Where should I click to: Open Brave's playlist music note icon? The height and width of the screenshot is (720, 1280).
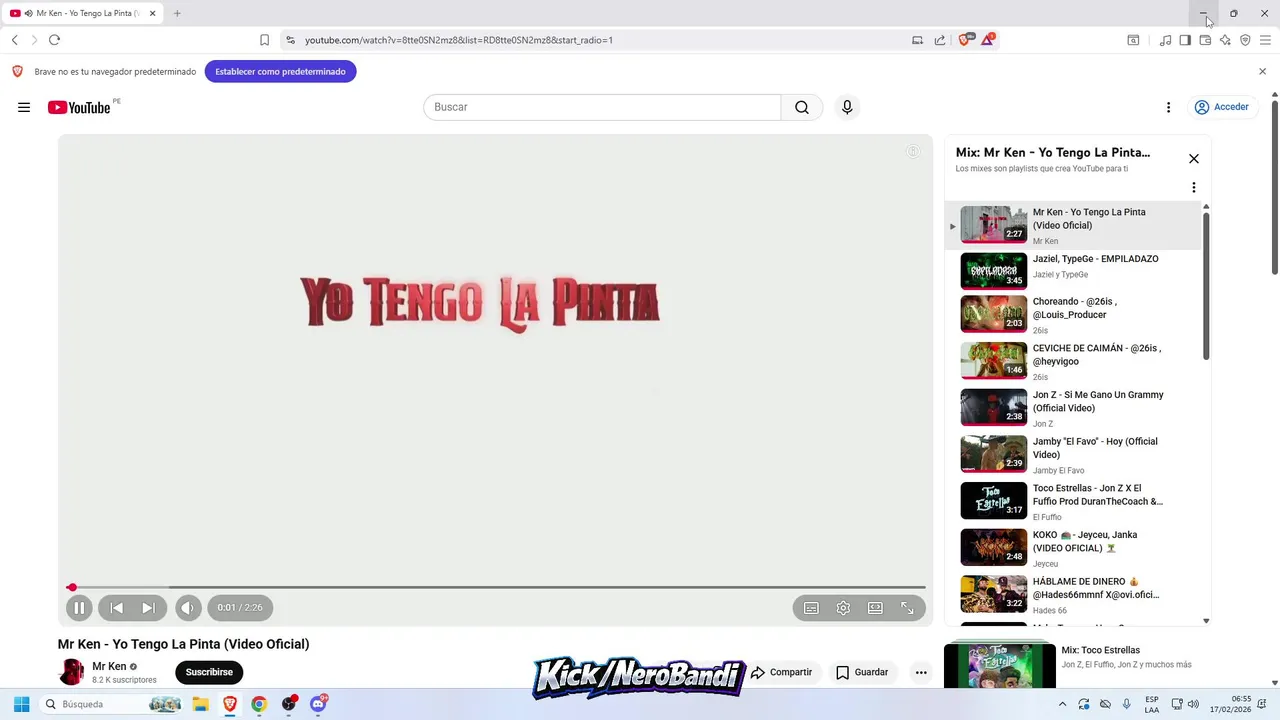click(x=1165, y=40)
